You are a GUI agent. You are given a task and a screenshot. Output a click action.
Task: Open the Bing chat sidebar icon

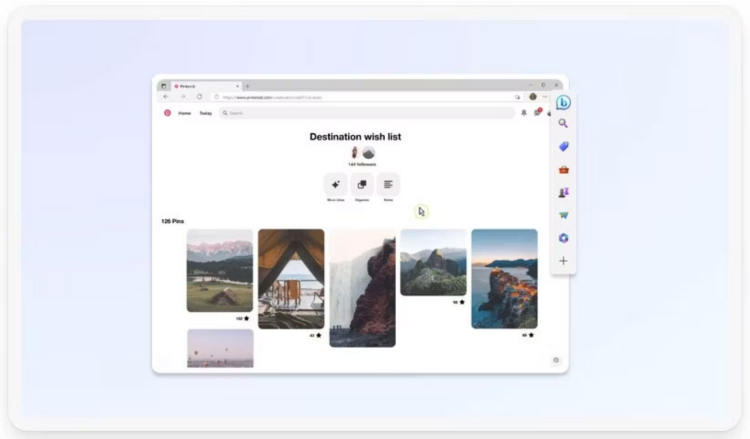coord(563,102)
